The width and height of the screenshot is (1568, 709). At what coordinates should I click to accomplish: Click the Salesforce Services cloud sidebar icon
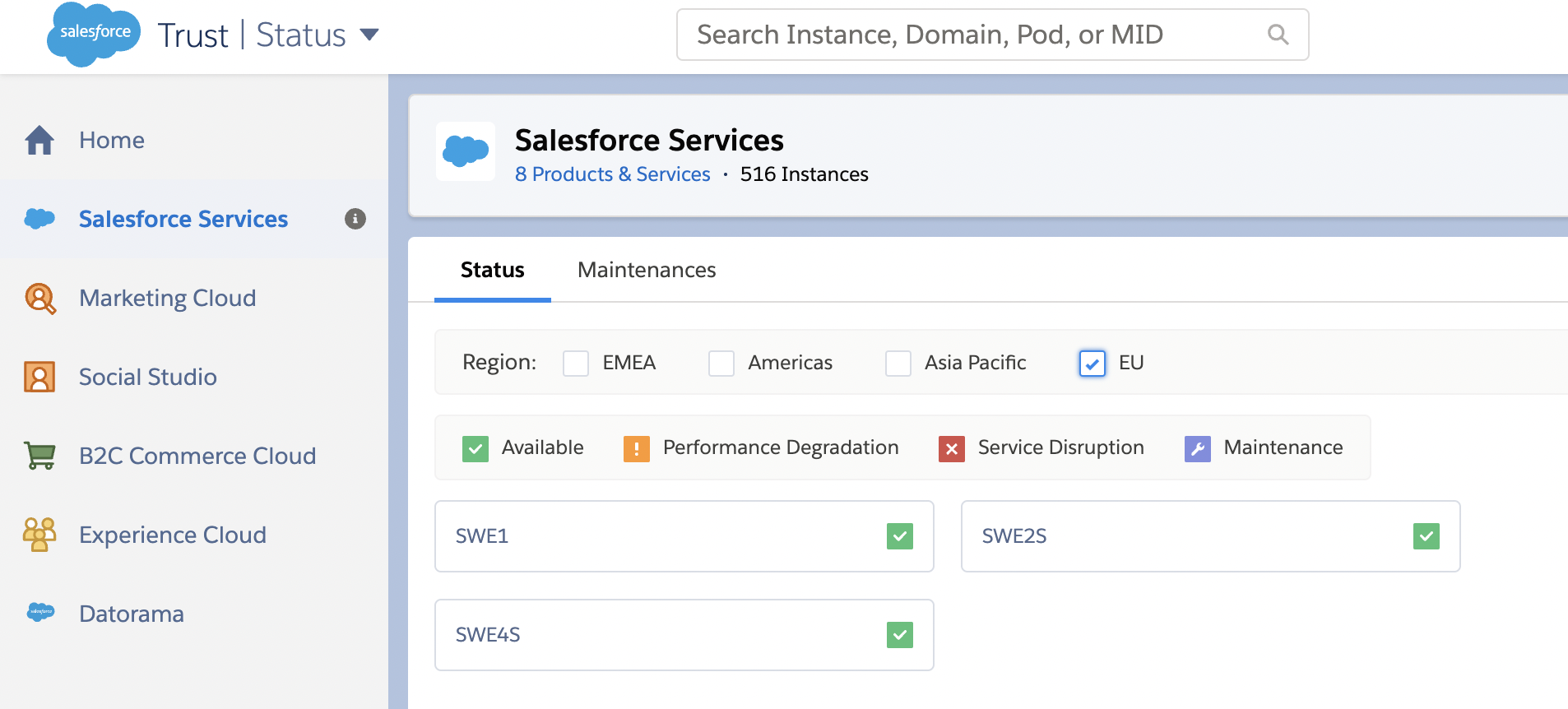point(39,219)
